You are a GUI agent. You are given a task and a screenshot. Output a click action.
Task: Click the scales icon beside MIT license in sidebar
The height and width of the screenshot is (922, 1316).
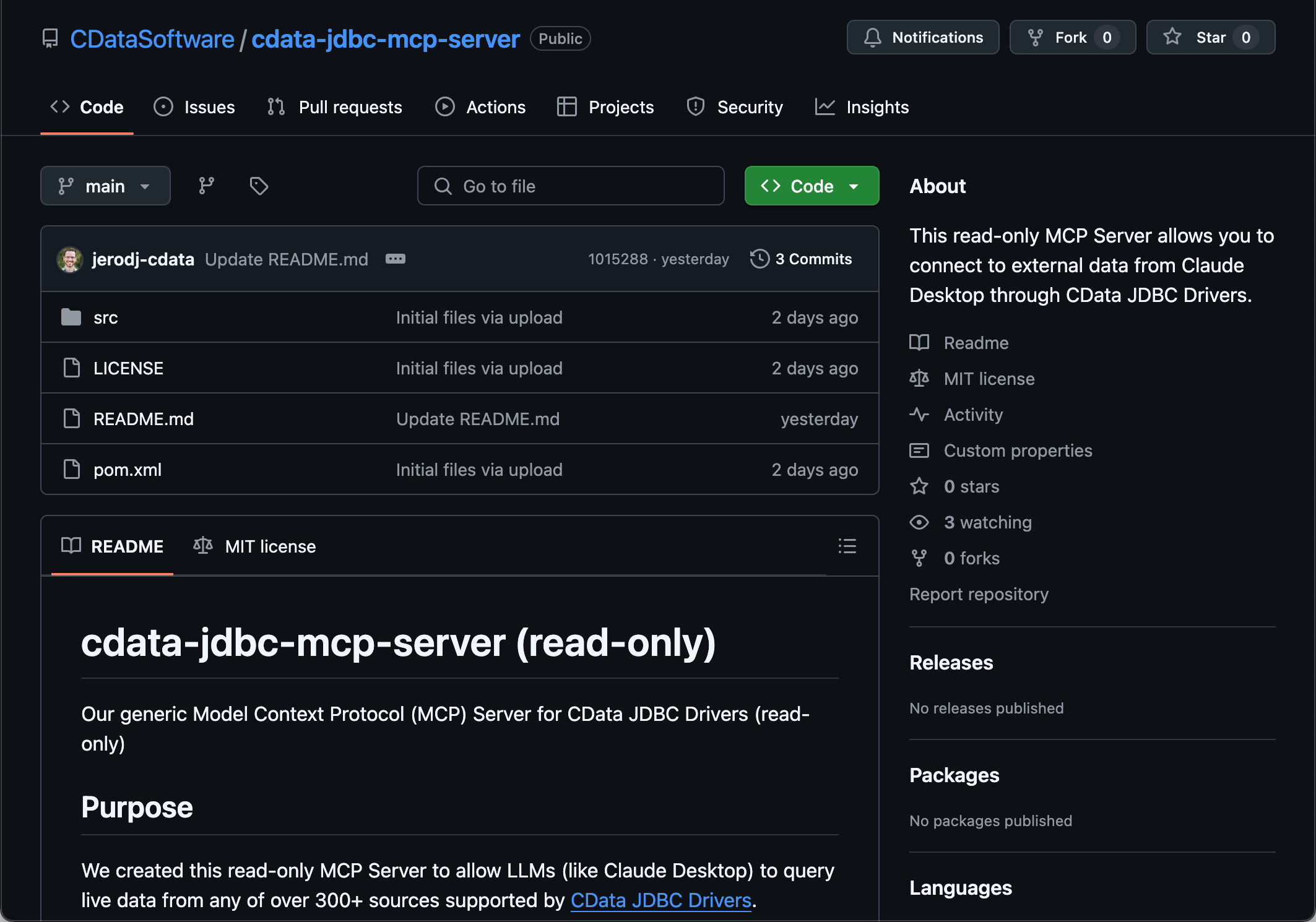pos(919,378)
